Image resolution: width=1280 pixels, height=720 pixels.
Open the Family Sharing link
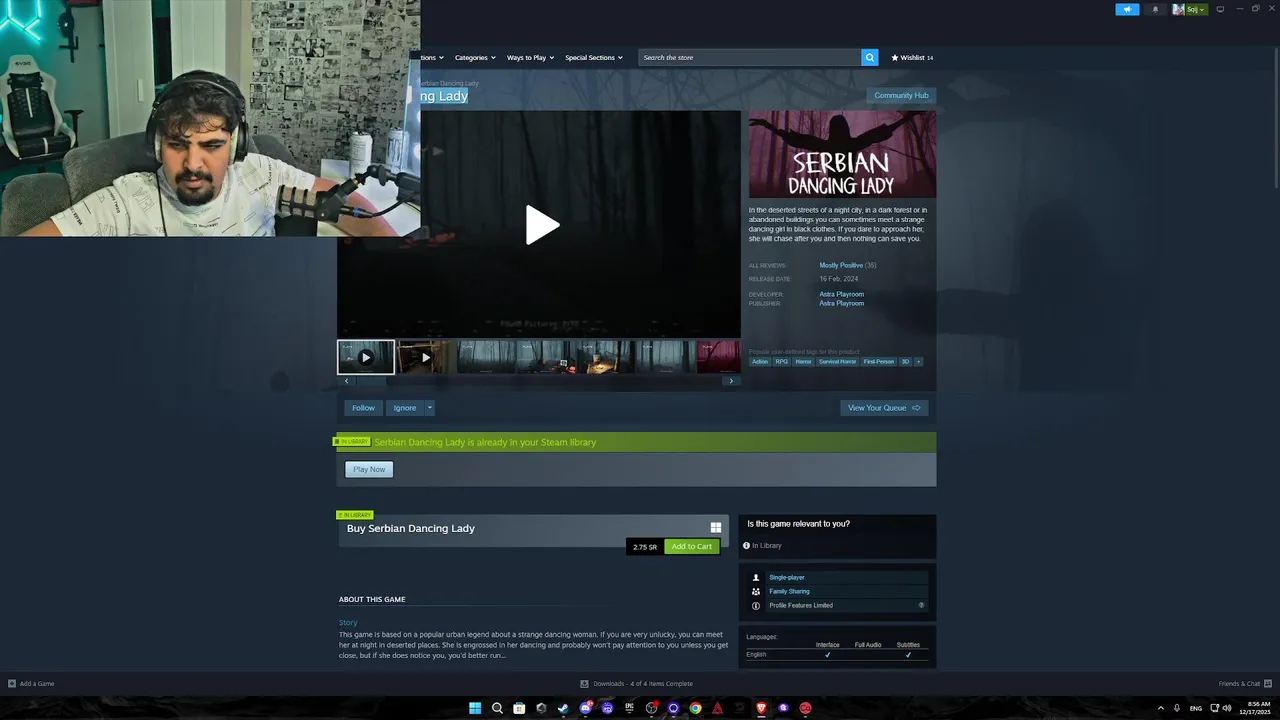tap(789, 591)
